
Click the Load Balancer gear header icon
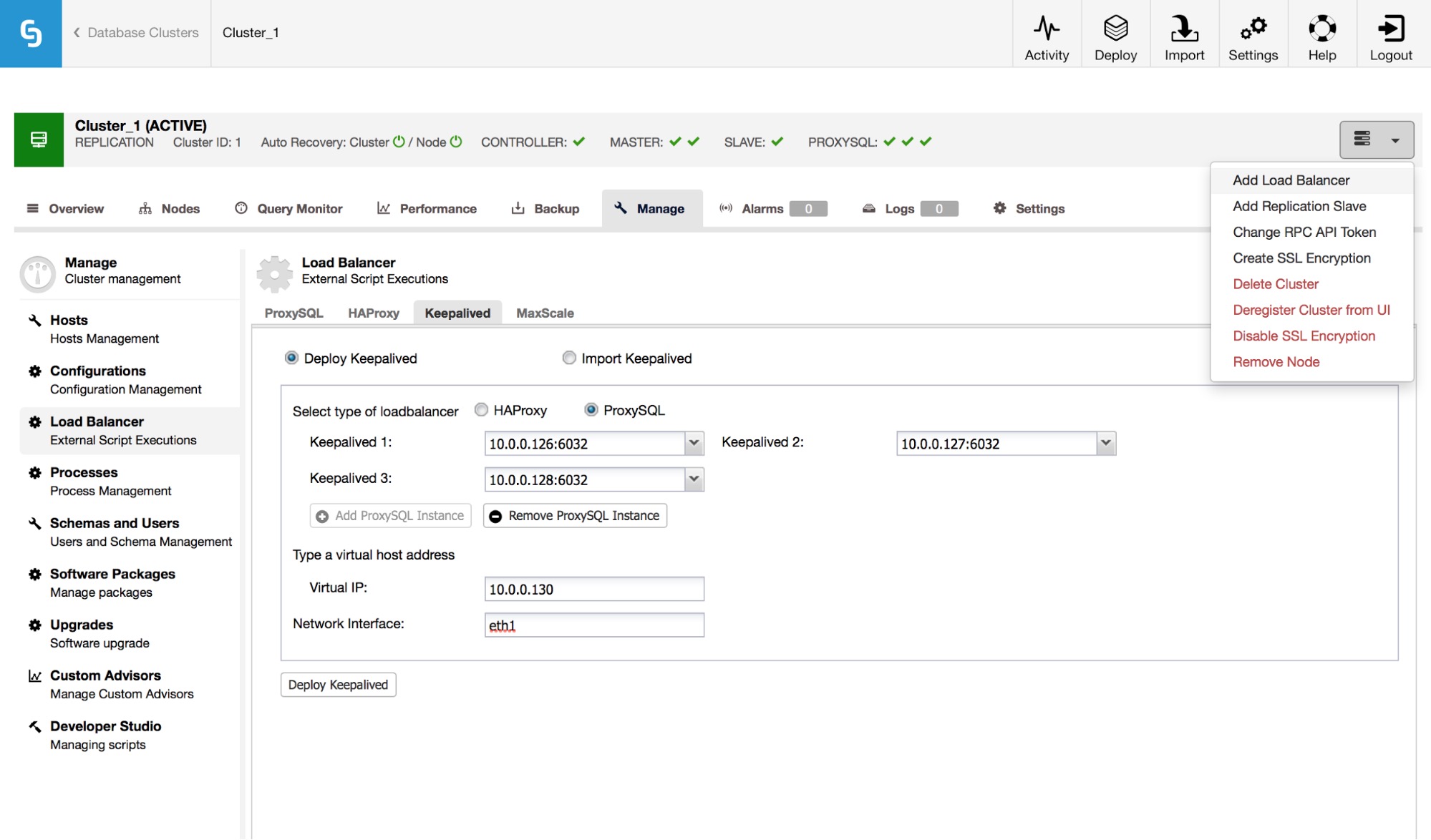(275, 273)
